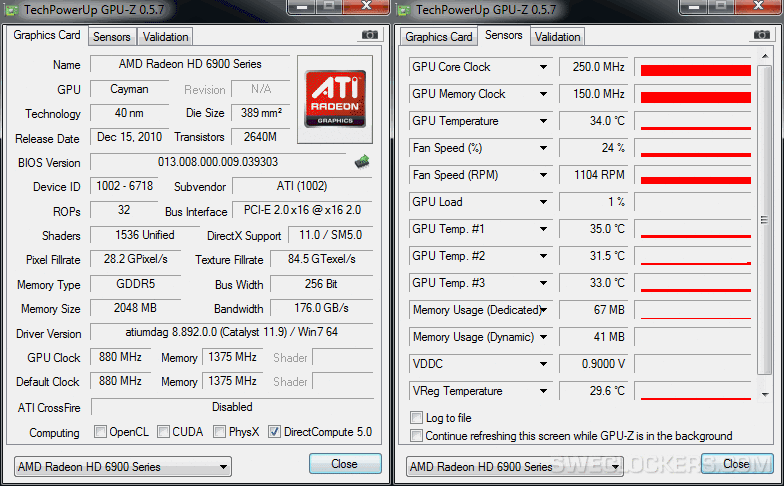Screen dimensions: 784x486
Task: Click the camera screenshot icon in Sensors window
Action: [x=762, y=34]
